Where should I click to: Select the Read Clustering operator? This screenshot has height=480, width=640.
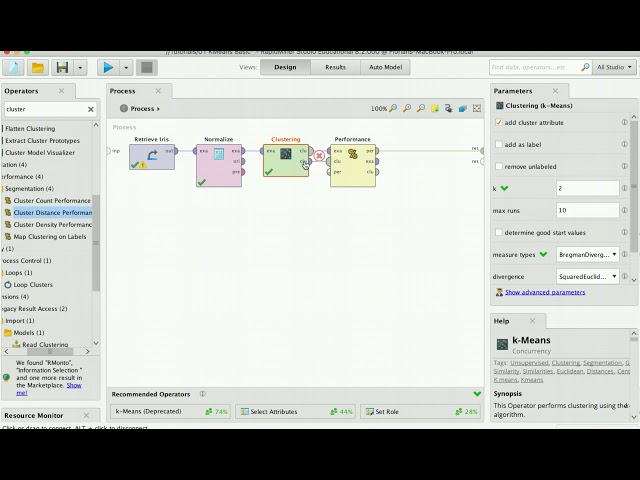45,344
